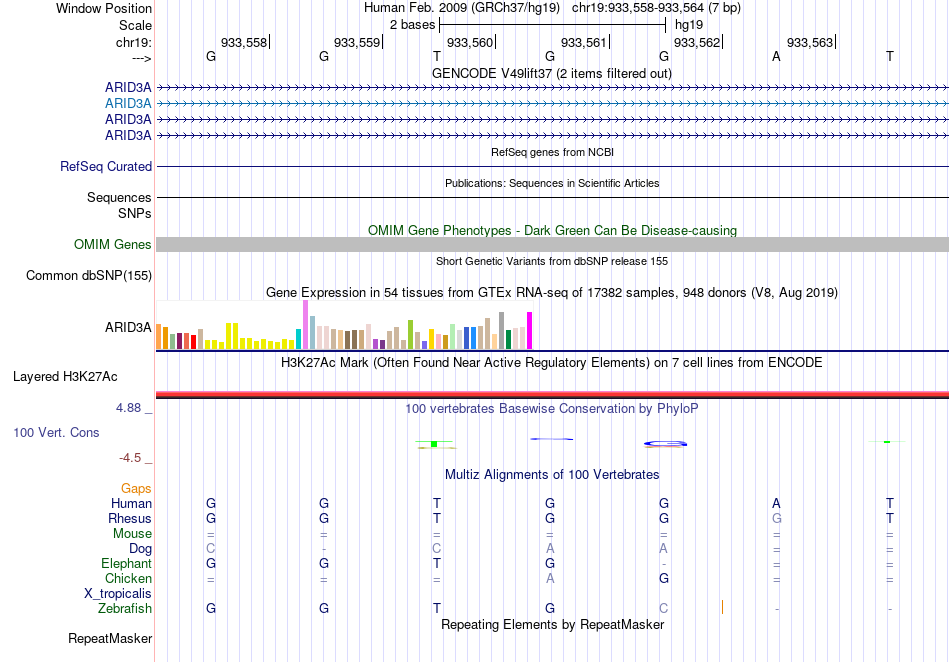Click the red Layered H3K27Ac signal line
This screenshot has height=662, width=950.
(552, 394)
